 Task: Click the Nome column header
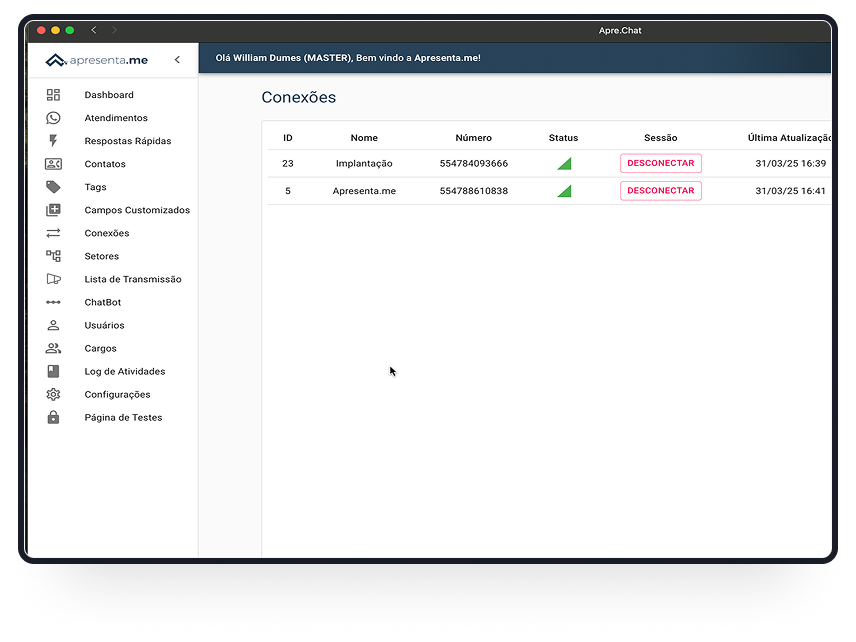coord(364,138)
